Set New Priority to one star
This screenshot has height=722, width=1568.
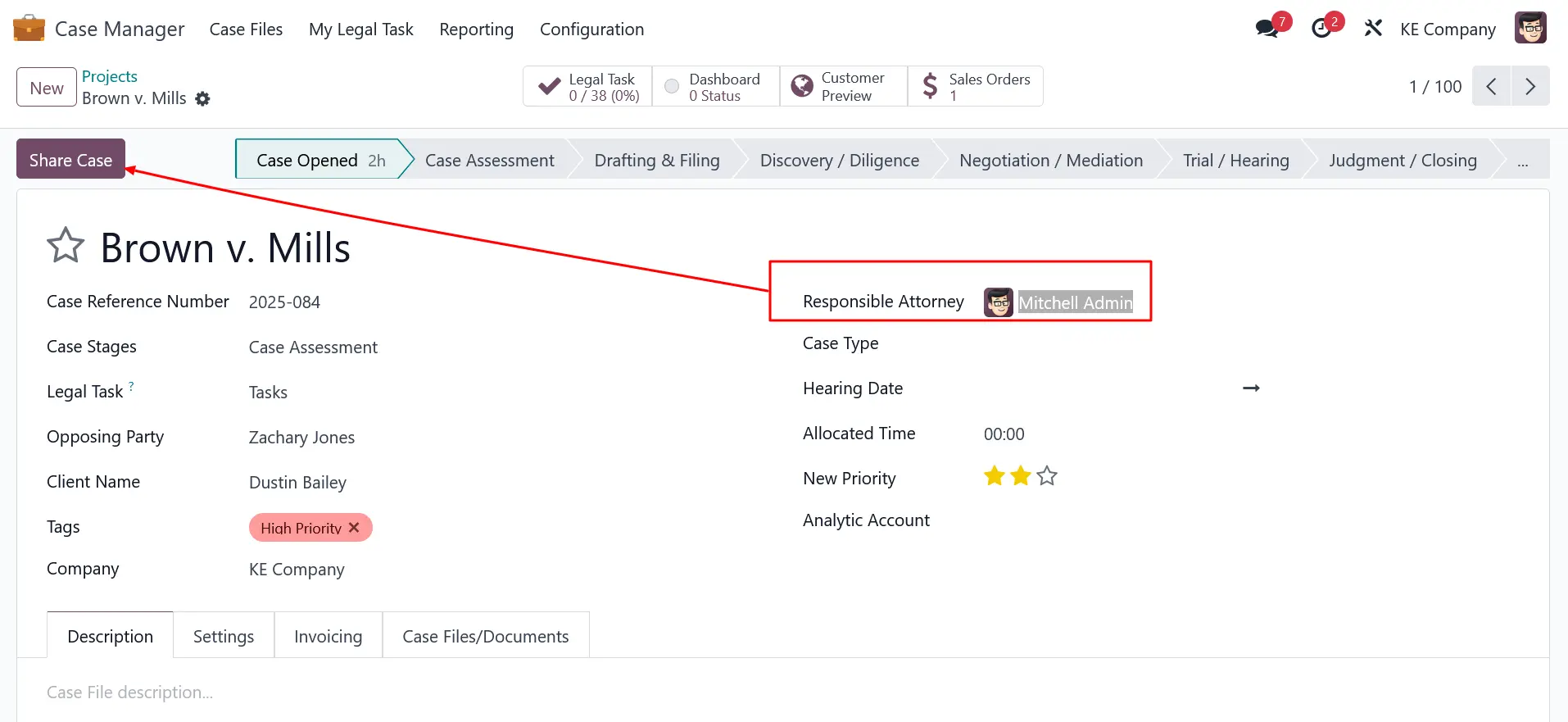[995, 476]
